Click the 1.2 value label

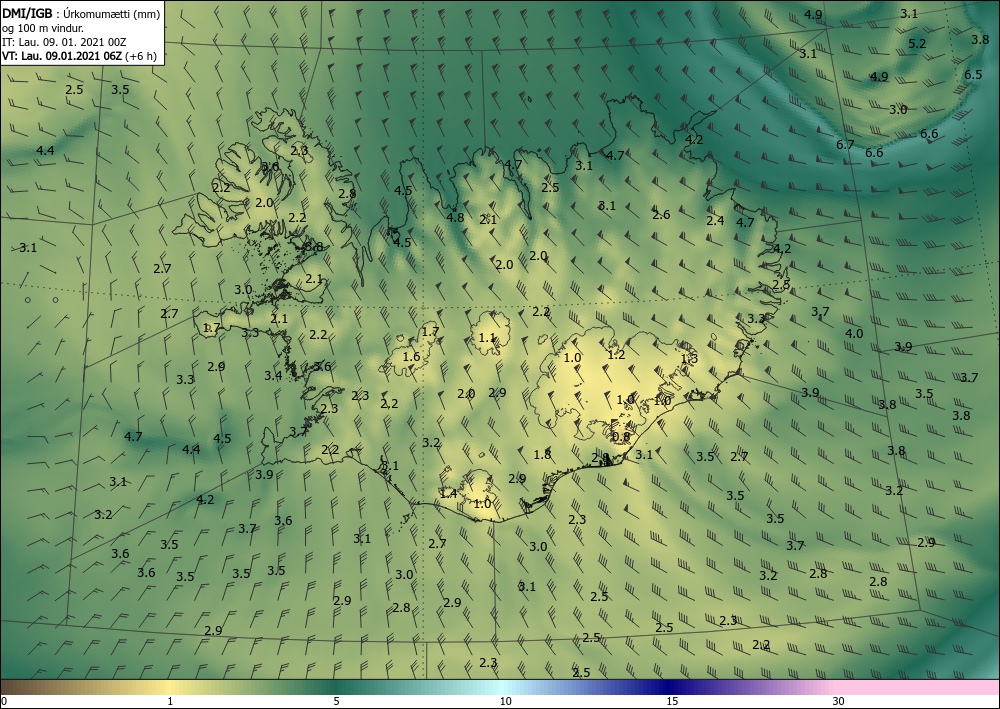616,354
